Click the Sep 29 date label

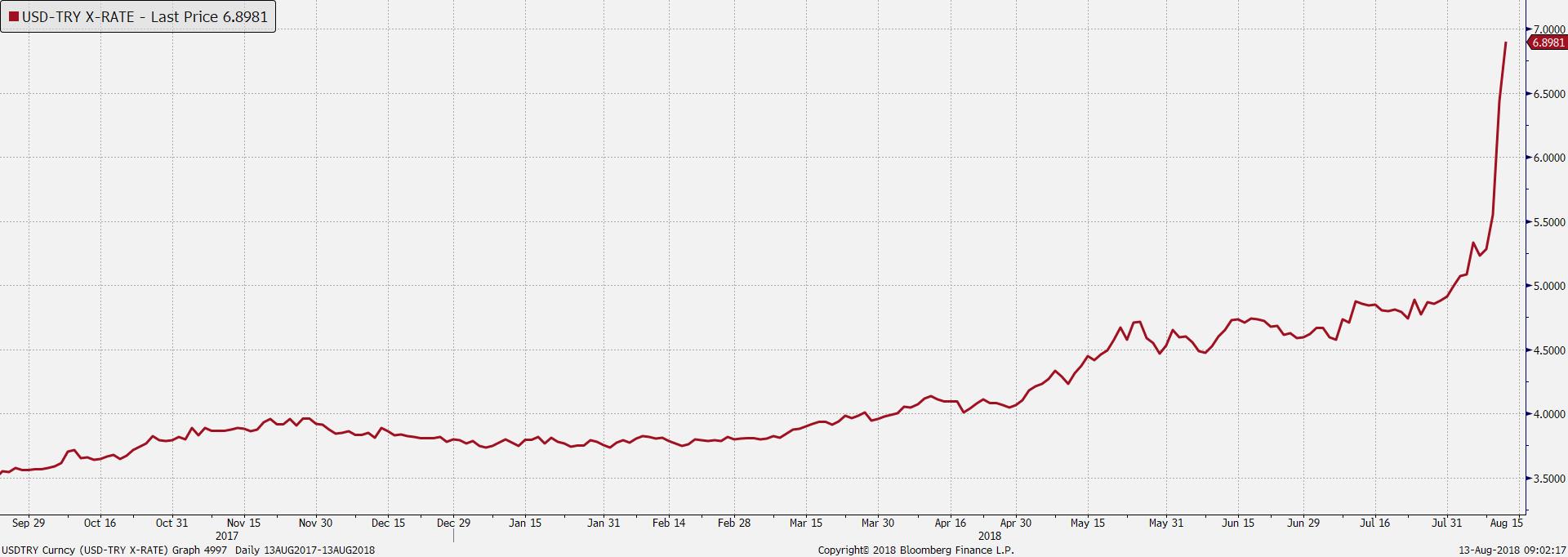(x=29, y=523)
